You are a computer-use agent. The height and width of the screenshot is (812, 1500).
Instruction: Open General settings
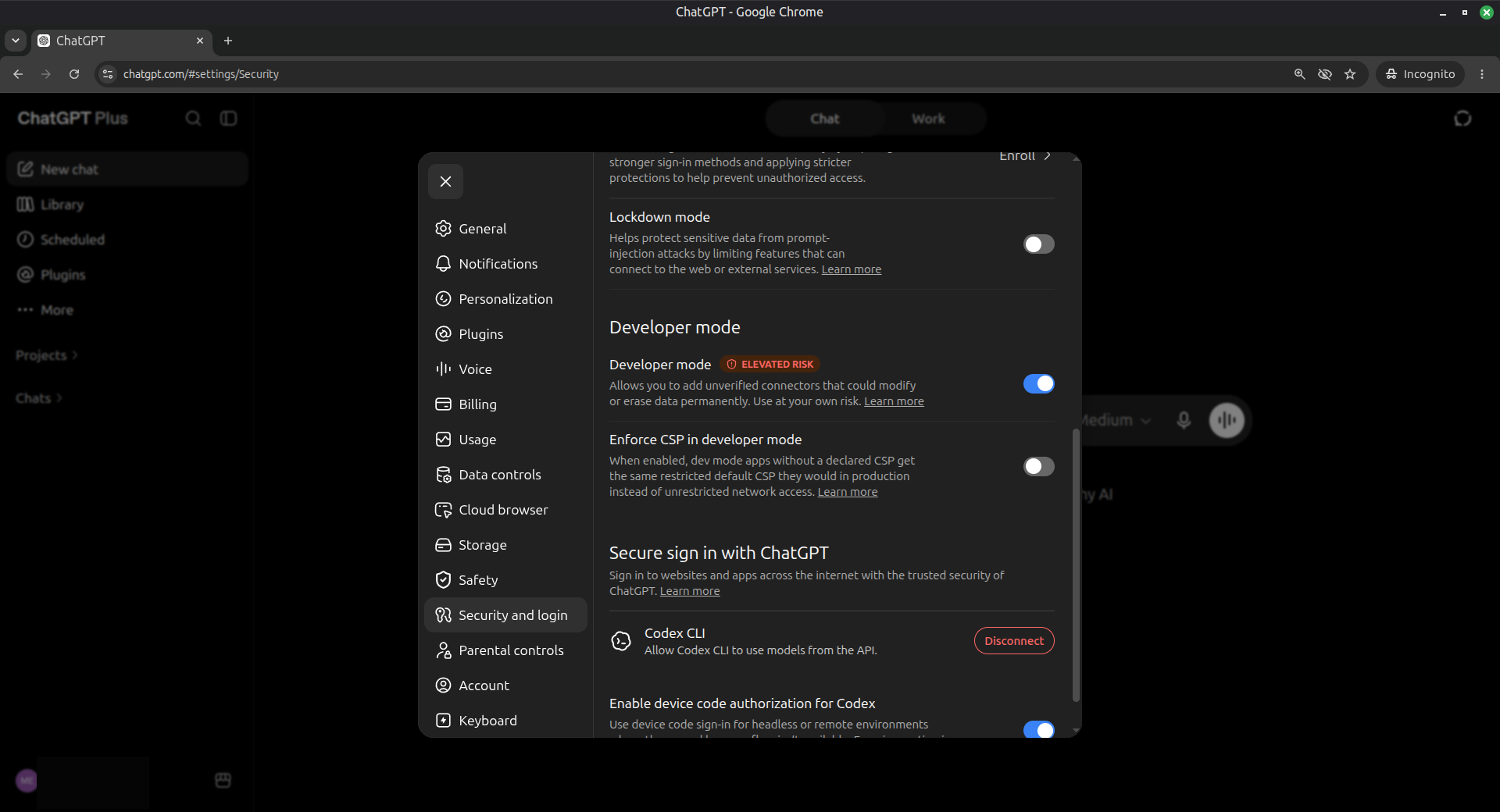pyautogui.click(x=505, y=229)
